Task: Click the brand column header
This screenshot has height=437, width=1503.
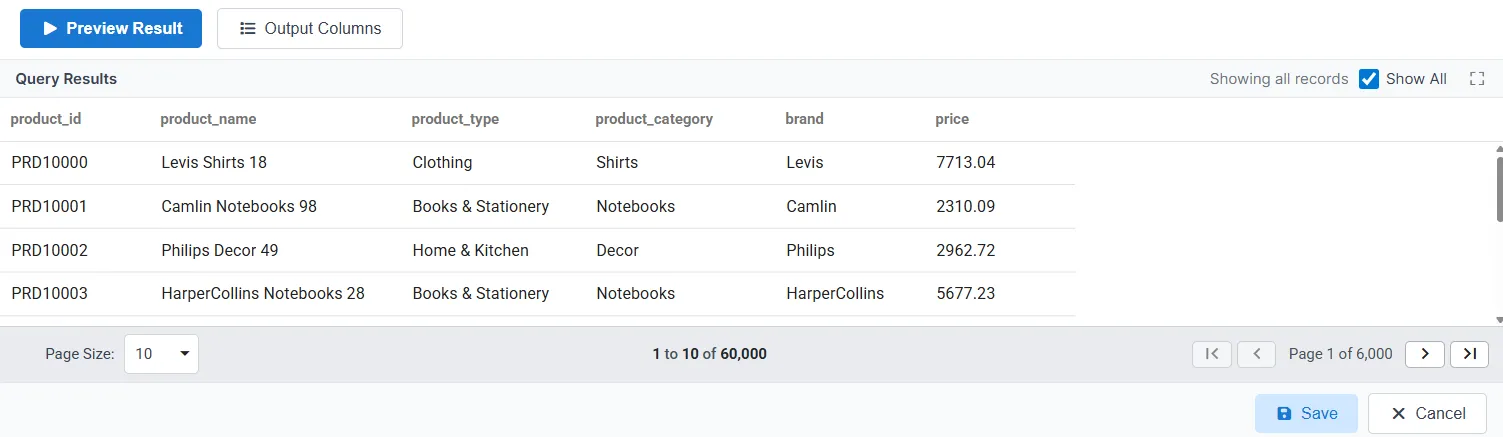Action: pyautogui.click(x=804, y=119)
